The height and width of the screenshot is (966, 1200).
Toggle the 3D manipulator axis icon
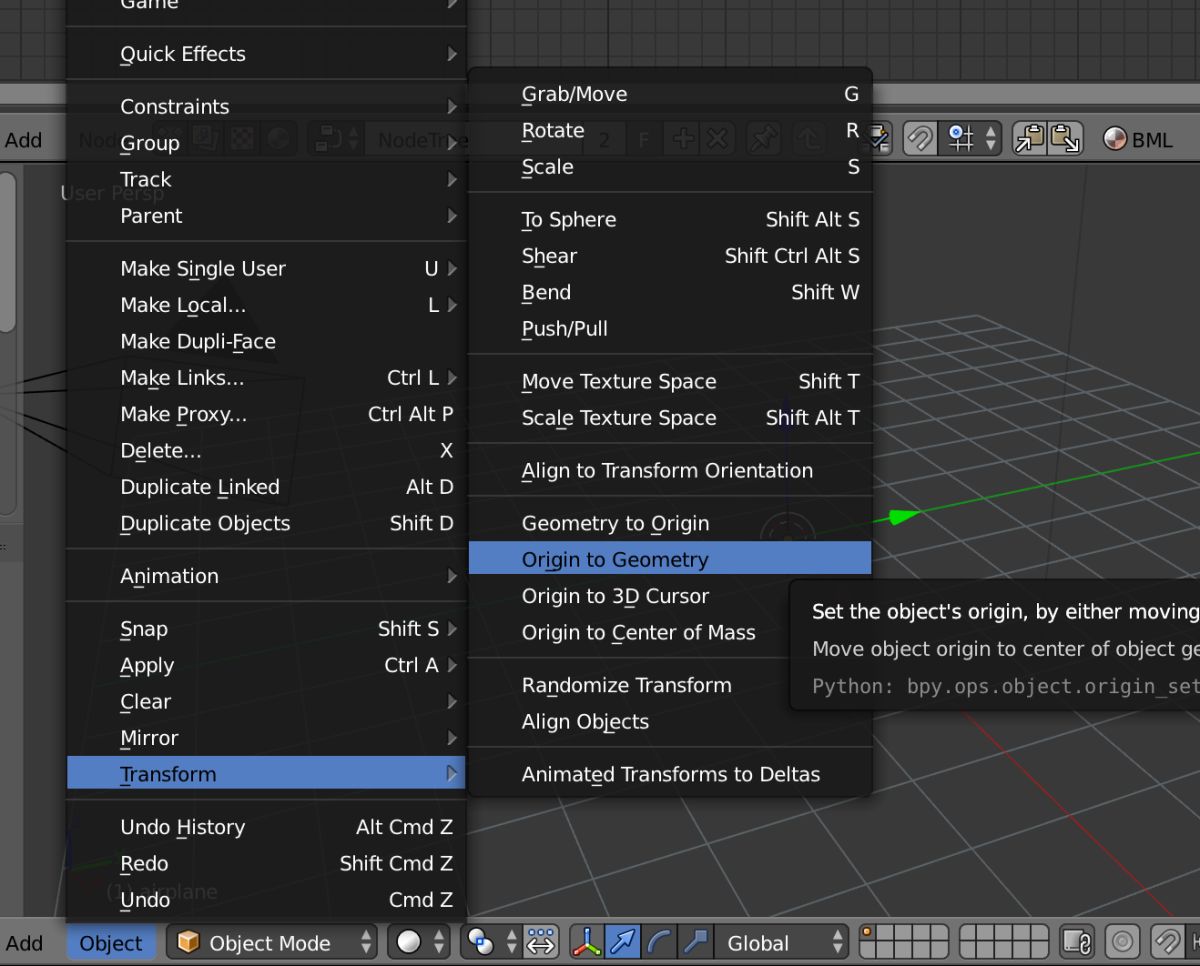click(587, 943)
